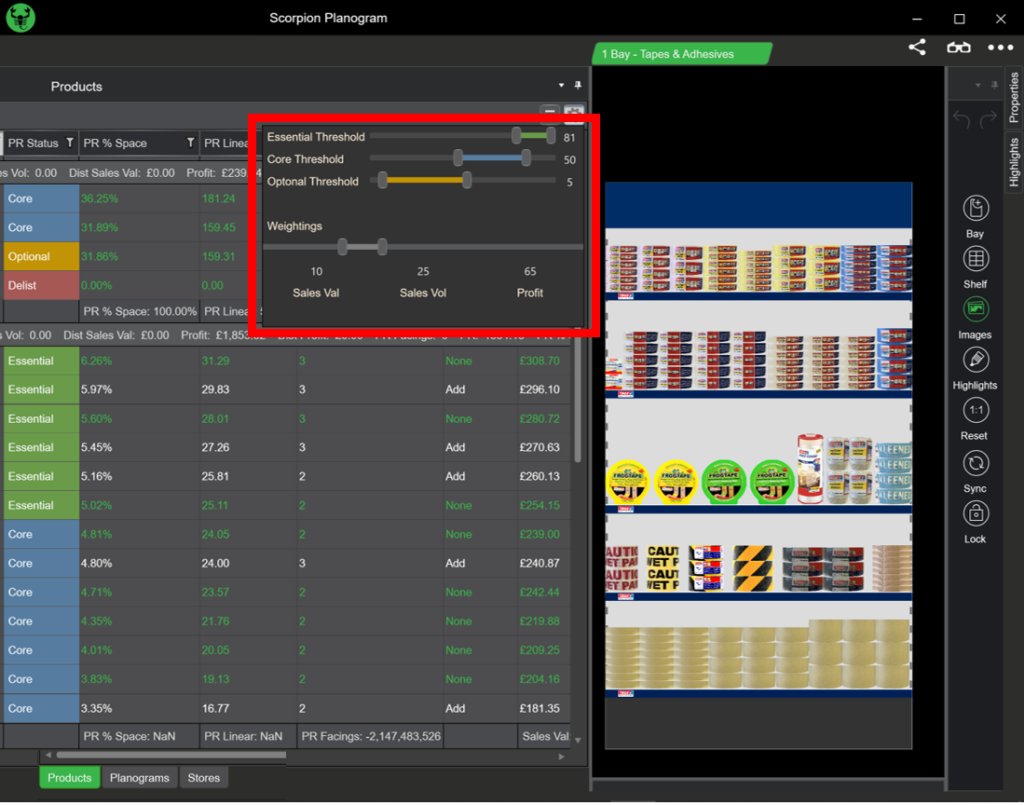Open the Highlights pencil tool
This screenshot has height=805, width=1024.
[975, 360]
